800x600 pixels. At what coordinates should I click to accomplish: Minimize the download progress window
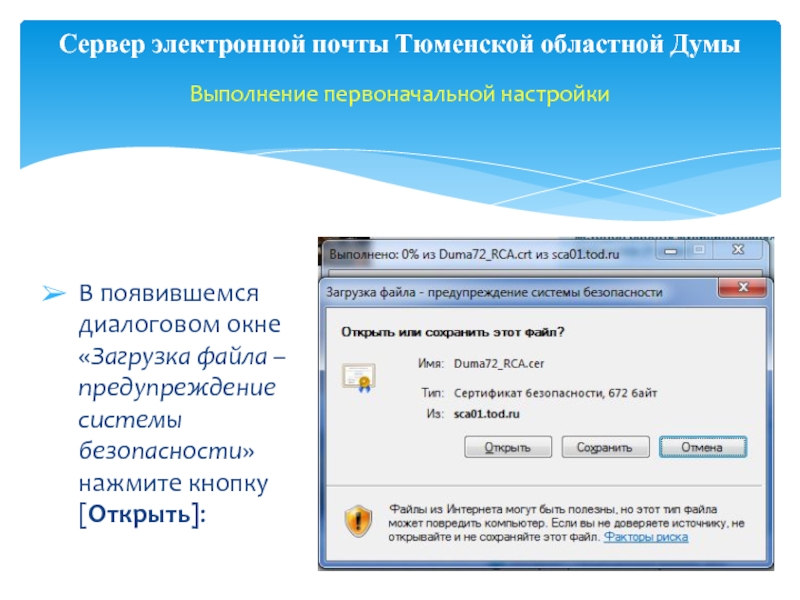[670, 251]
